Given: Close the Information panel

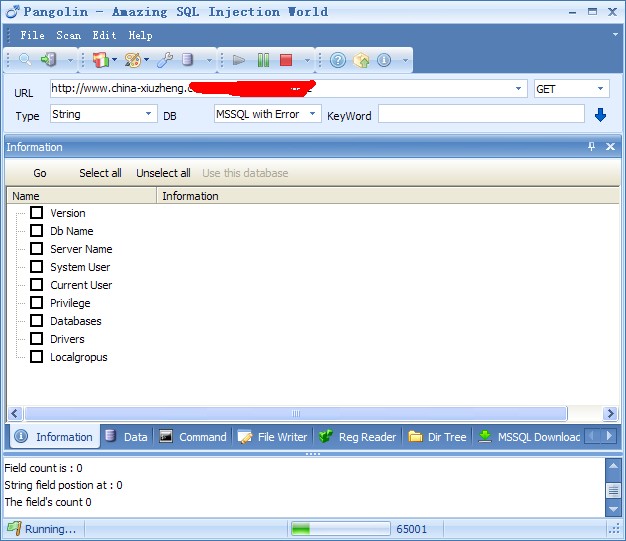Looking at the screenshot, I should click(x=610, y=147).
